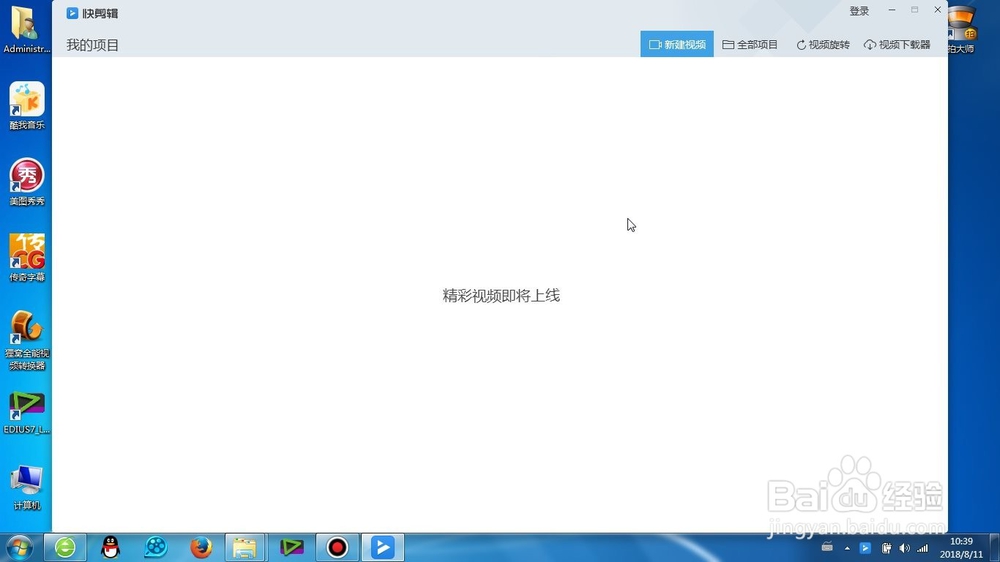Click the 快剪辑 taskbar icon
The image size is (1000, 562).
click(x=383, y=547)
